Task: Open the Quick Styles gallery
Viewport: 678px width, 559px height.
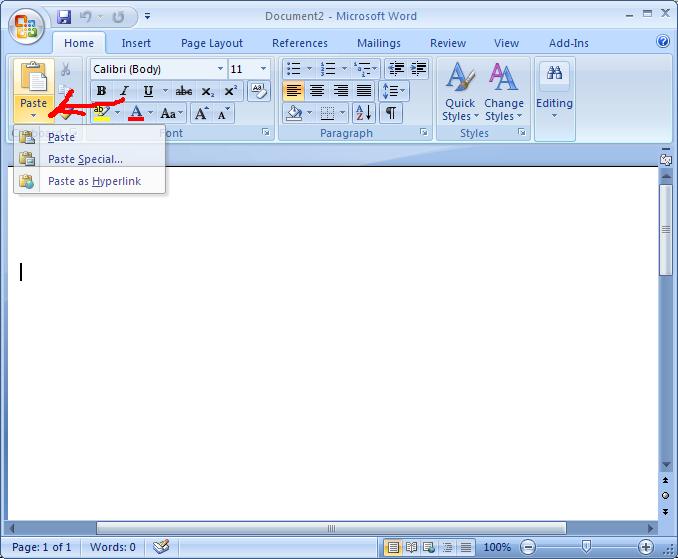Action: (460, 91)
